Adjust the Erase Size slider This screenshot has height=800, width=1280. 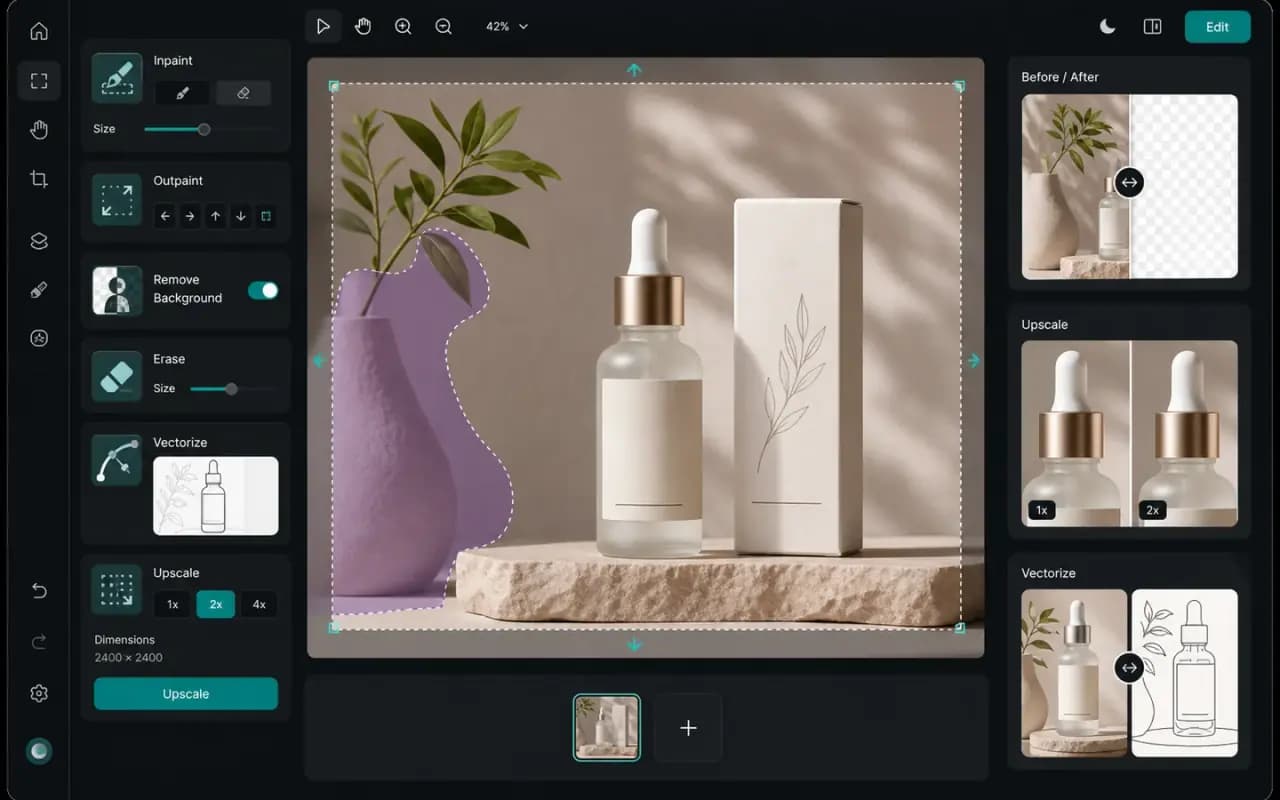[233, 388]
